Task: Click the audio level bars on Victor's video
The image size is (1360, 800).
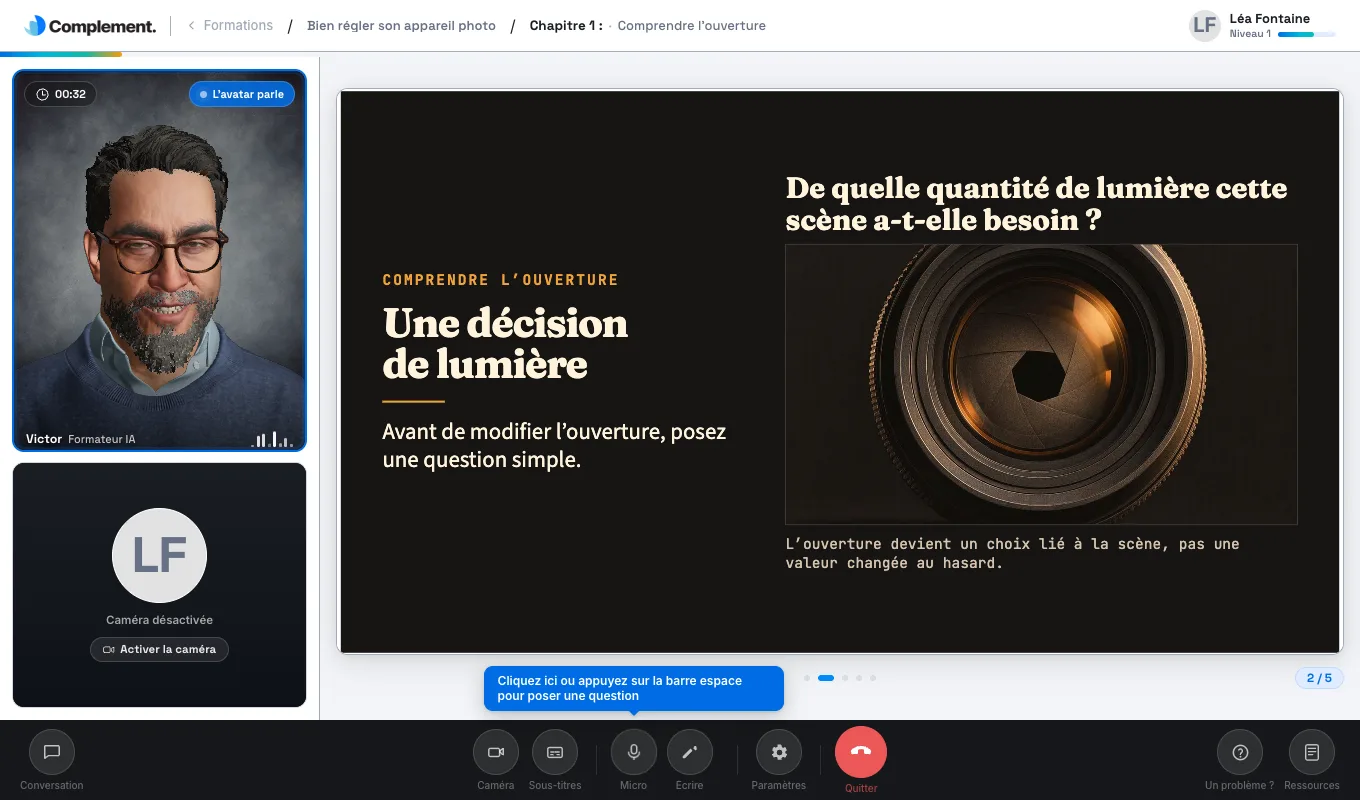Action: (x=271, y=439)
